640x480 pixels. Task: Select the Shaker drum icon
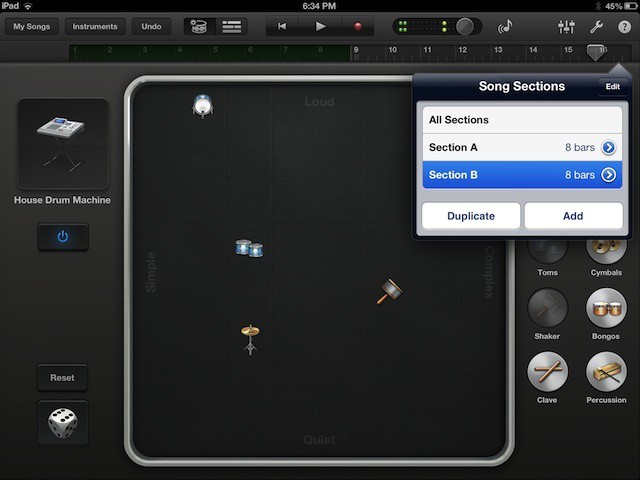tap(547, 308)
